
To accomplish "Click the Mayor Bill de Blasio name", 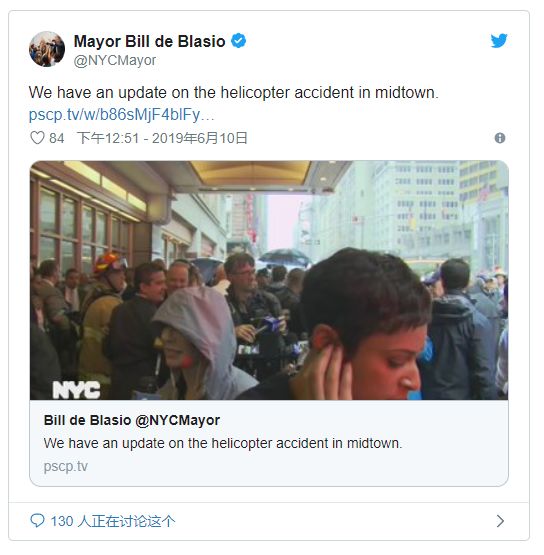I will click(x=149, y=41).
